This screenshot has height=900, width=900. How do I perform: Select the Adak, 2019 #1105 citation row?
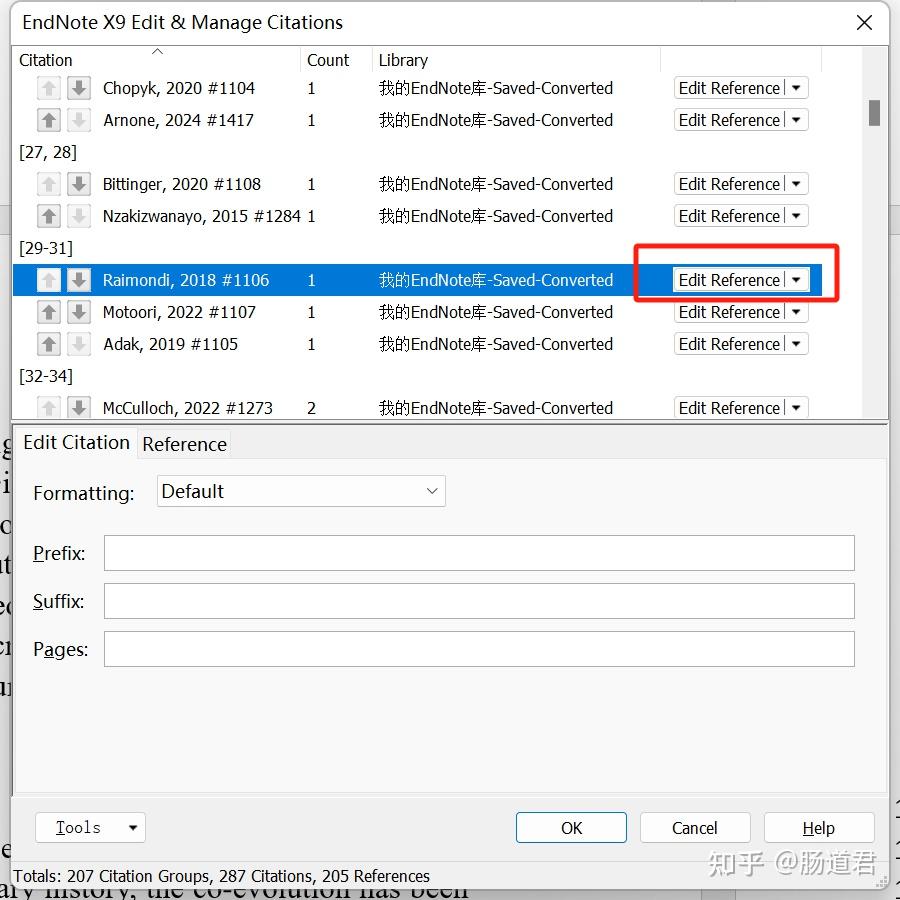coord(417,344)
